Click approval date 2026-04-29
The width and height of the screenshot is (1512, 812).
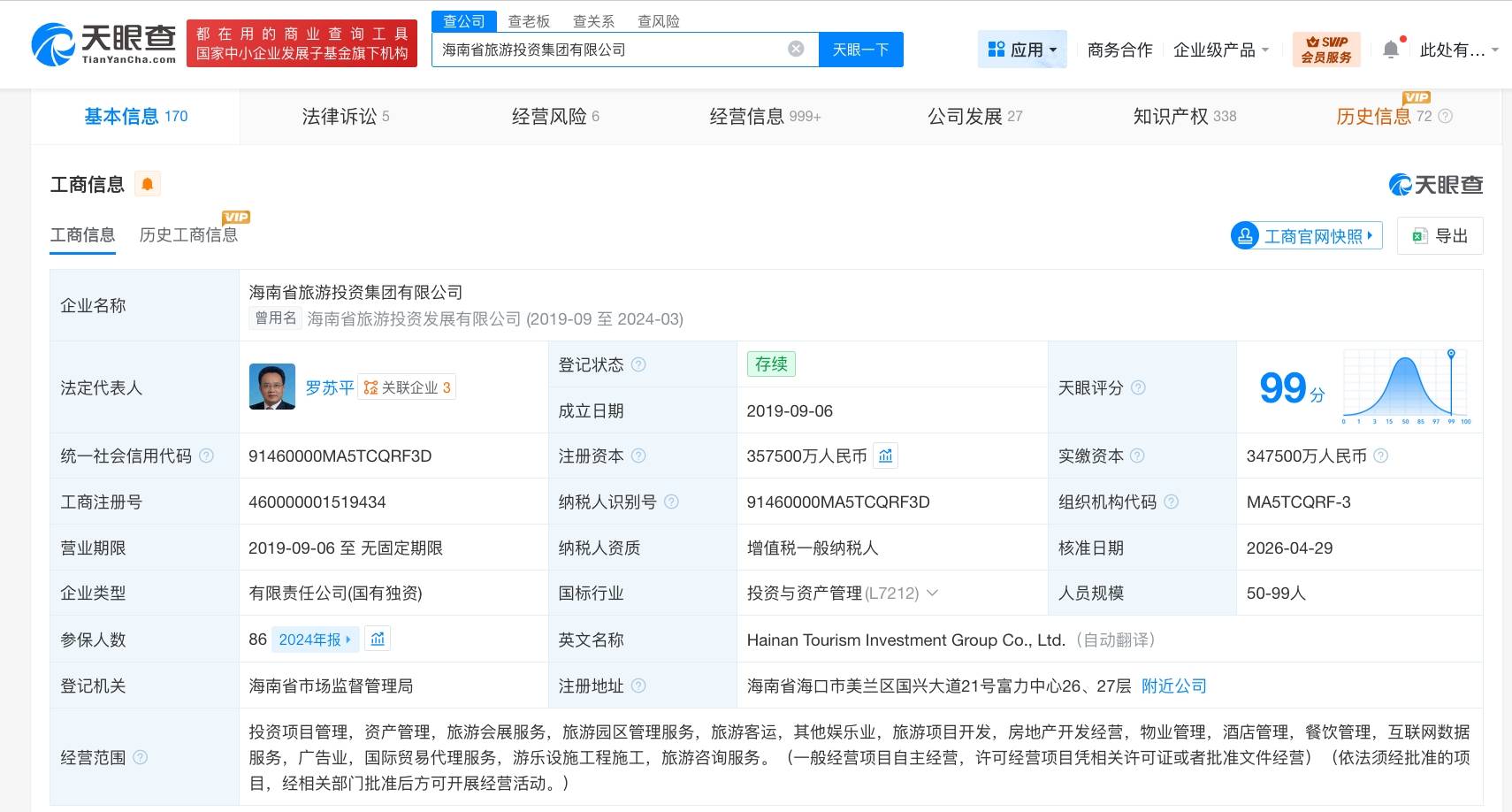1289,548
